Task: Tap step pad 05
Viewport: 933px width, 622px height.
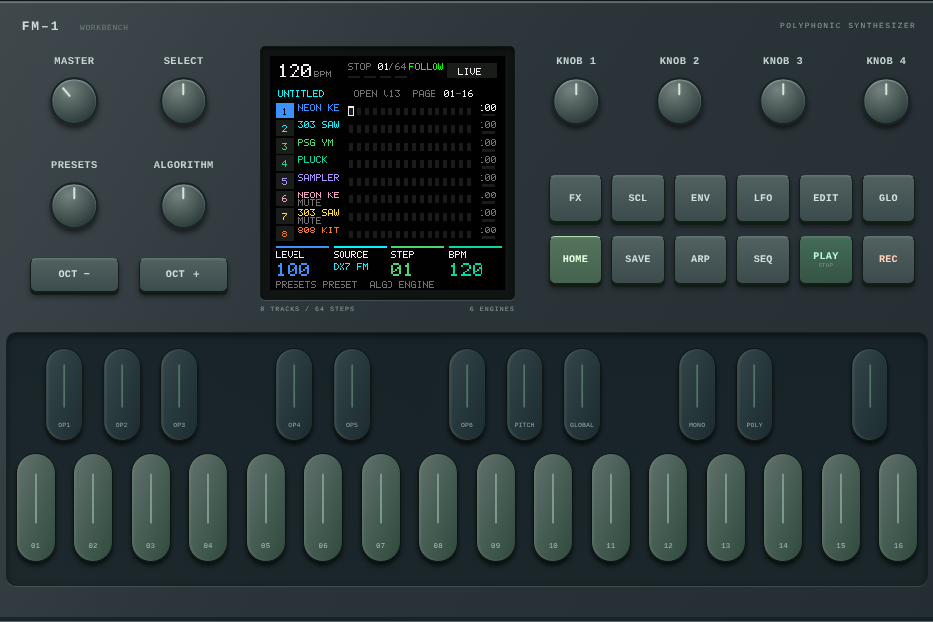Action: [x=266, y=507]
